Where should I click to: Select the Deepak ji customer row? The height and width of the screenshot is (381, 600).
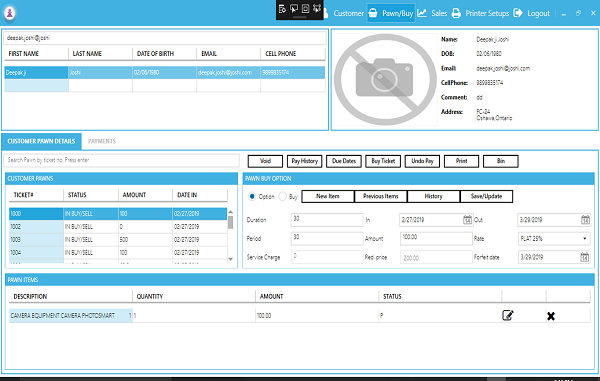click(x=165, y=72)
